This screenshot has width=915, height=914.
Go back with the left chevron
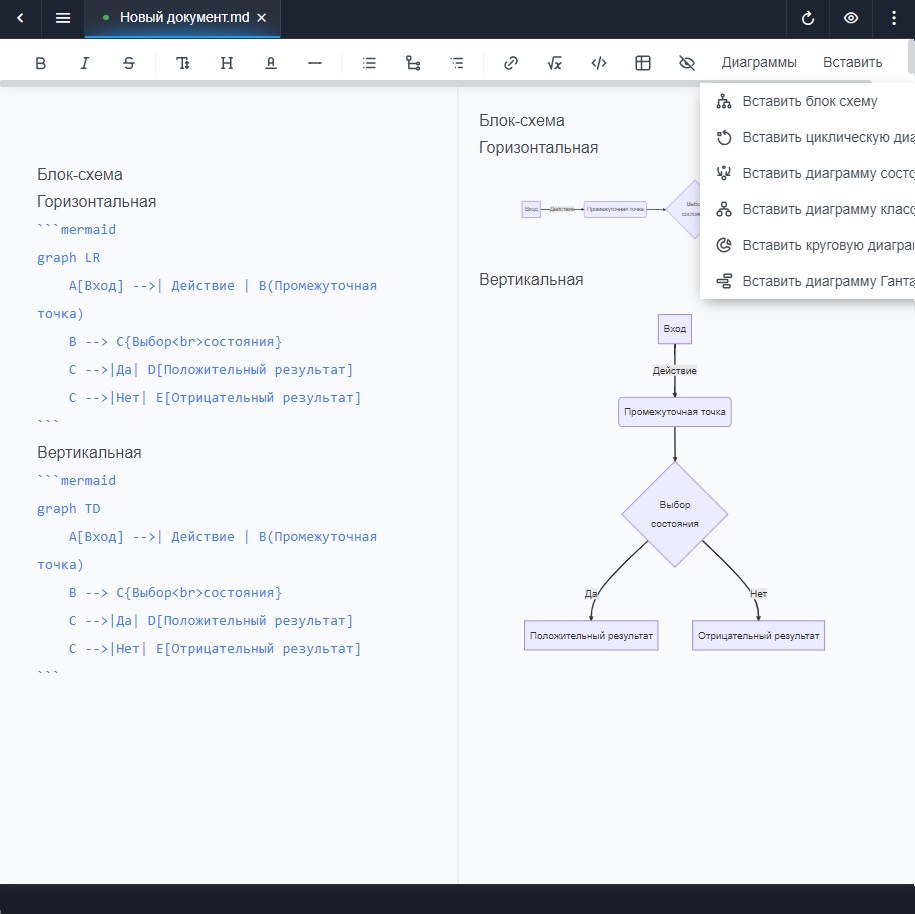[x=20, y=18]
